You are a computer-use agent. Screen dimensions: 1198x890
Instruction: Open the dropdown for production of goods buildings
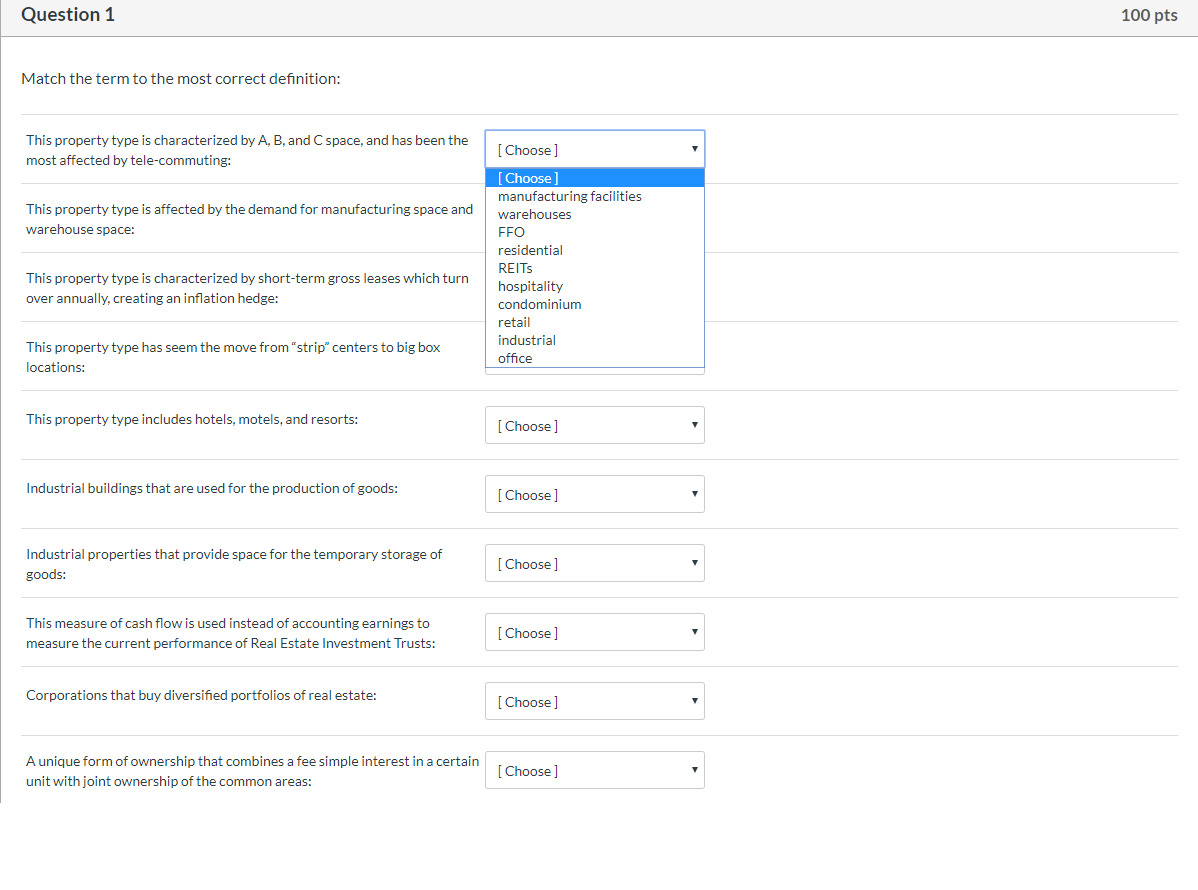coord(594,494)
